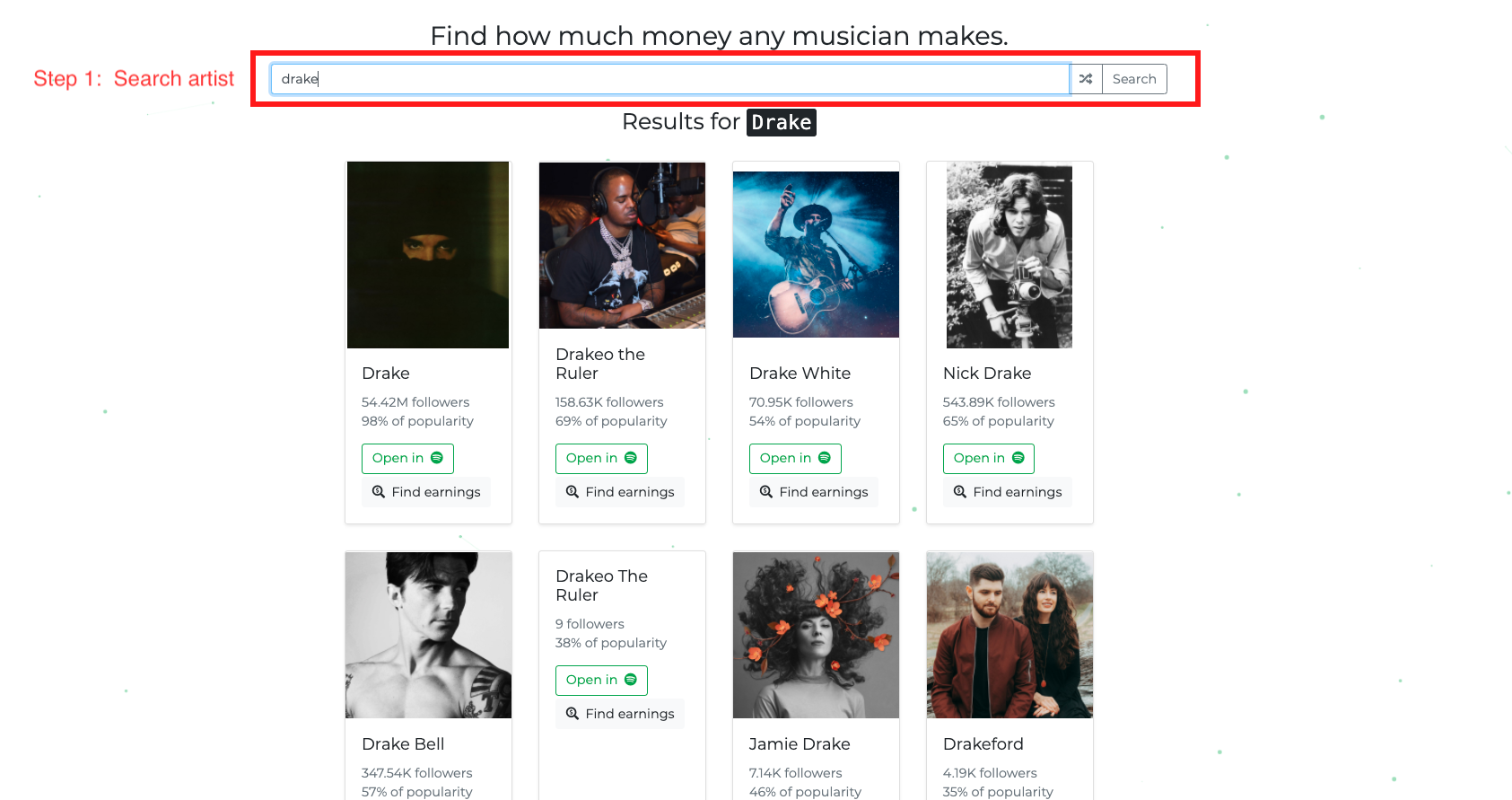Image resolution: width=1512 pixels, height=800 pixels.
Task: Click the shuffle icon beside the search bar
Action: [x=1087, y=79]
